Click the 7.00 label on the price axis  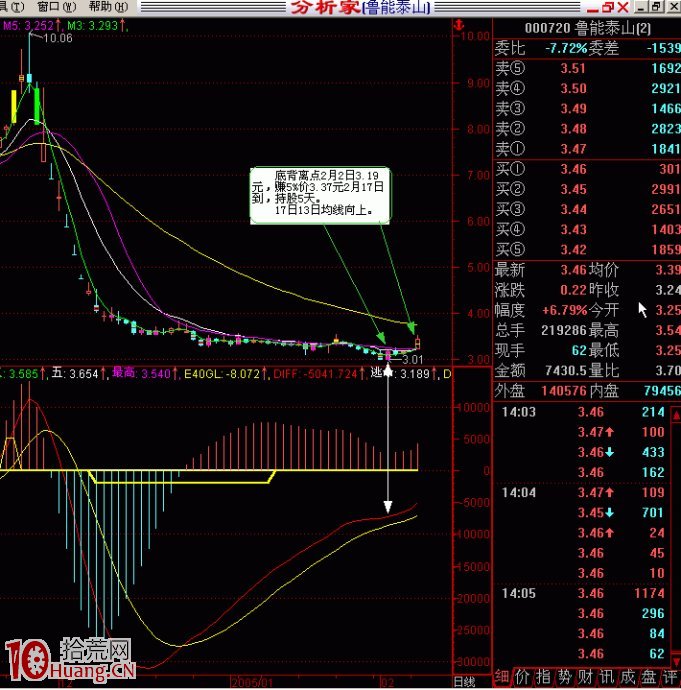point(478,176)
